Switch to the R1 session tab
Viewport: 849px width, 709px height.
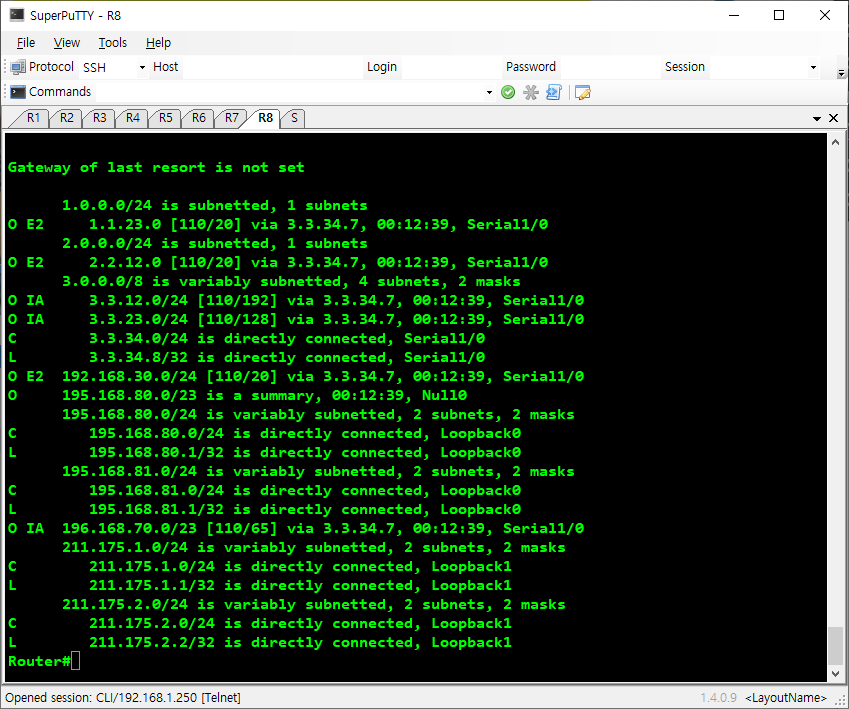[34, 118]
